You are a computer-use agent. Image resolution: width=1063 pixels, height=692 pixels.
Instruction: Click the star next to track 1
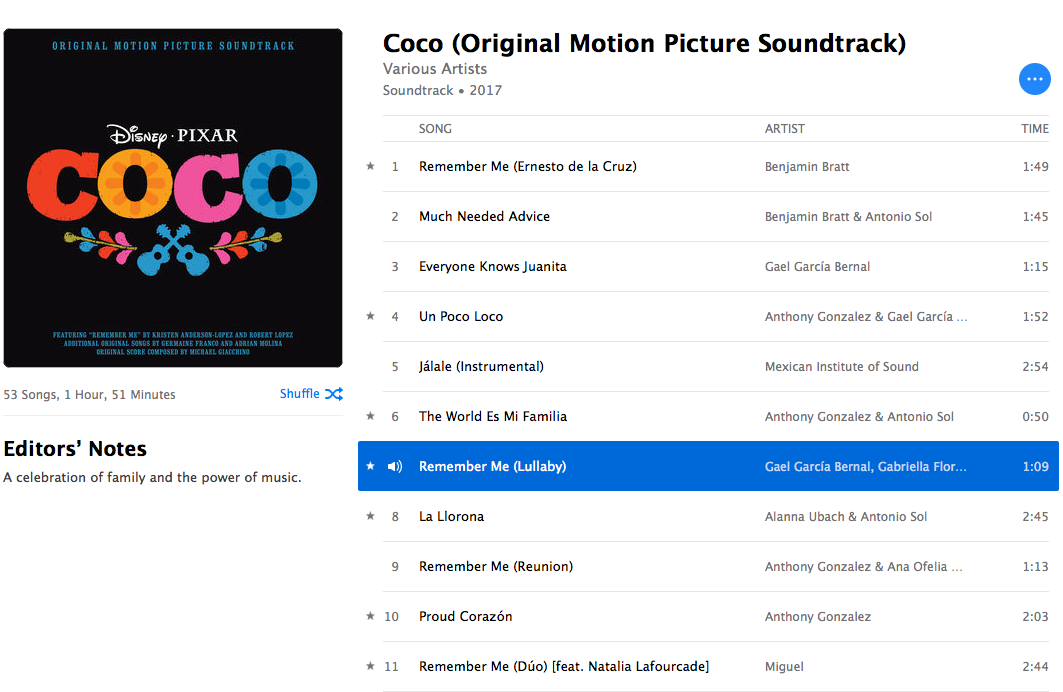click(371, 166)
